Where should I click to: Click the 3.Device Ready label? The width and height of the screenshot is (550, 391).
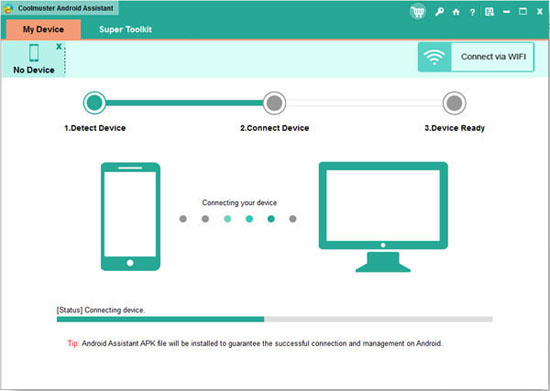[455, 128]
